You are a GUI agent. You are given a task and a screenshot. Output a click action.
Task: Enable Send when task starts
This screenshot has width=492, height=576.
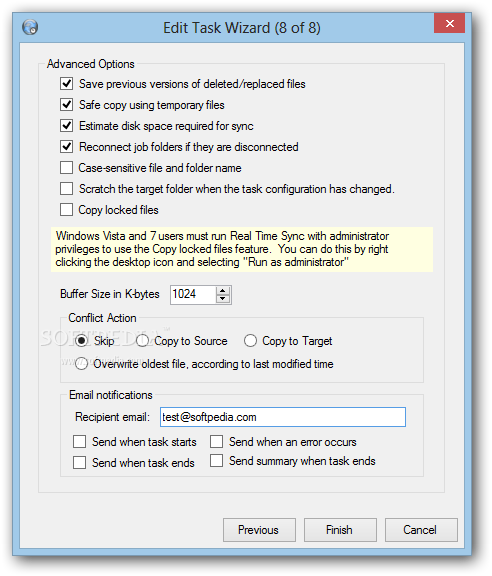click(x=79, y=442)
